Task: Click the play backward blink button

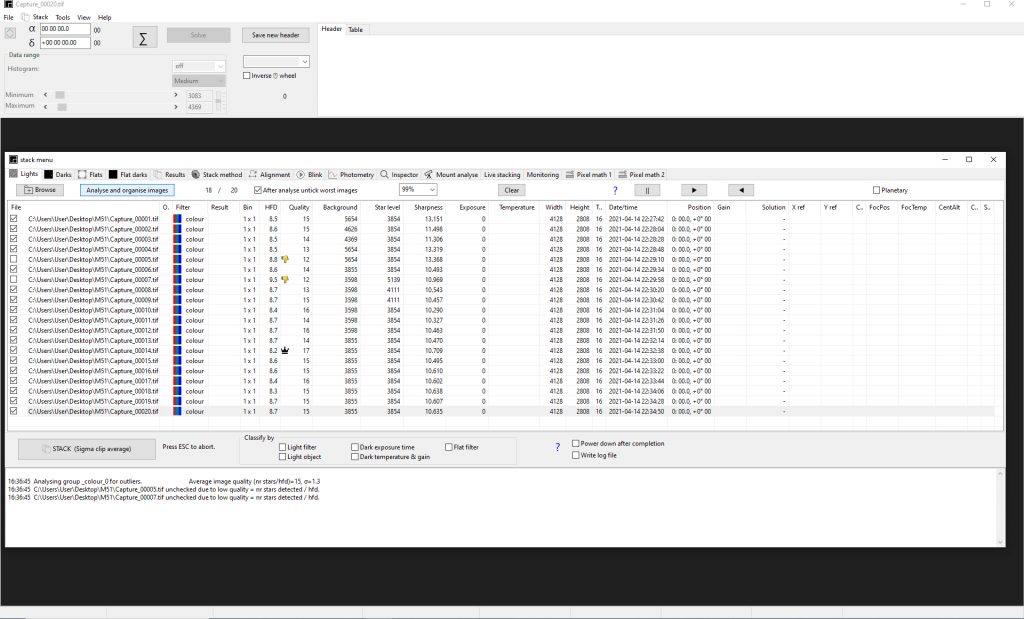Action: coord(740,190)
